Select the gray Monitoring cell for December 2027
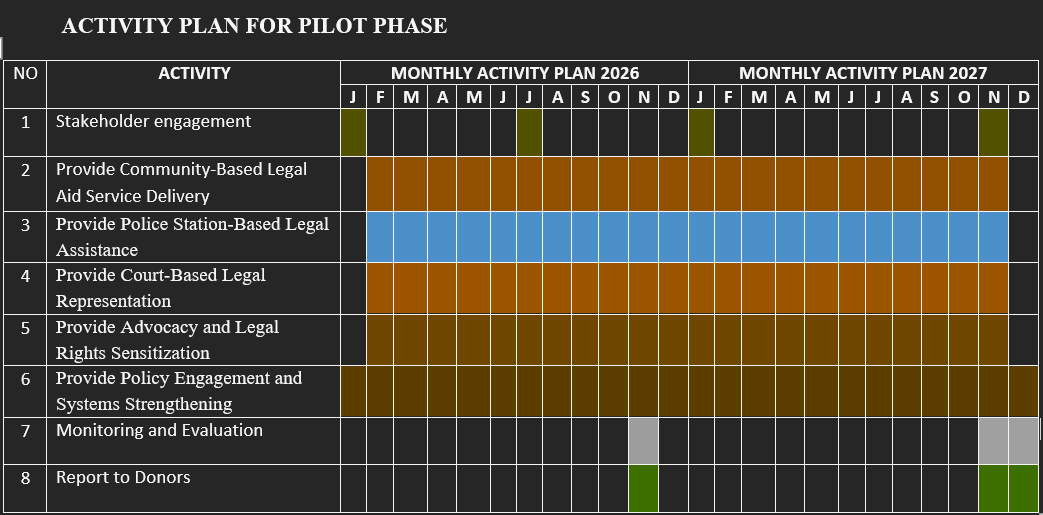The image size is (1043, 515). pos(1023,440)
